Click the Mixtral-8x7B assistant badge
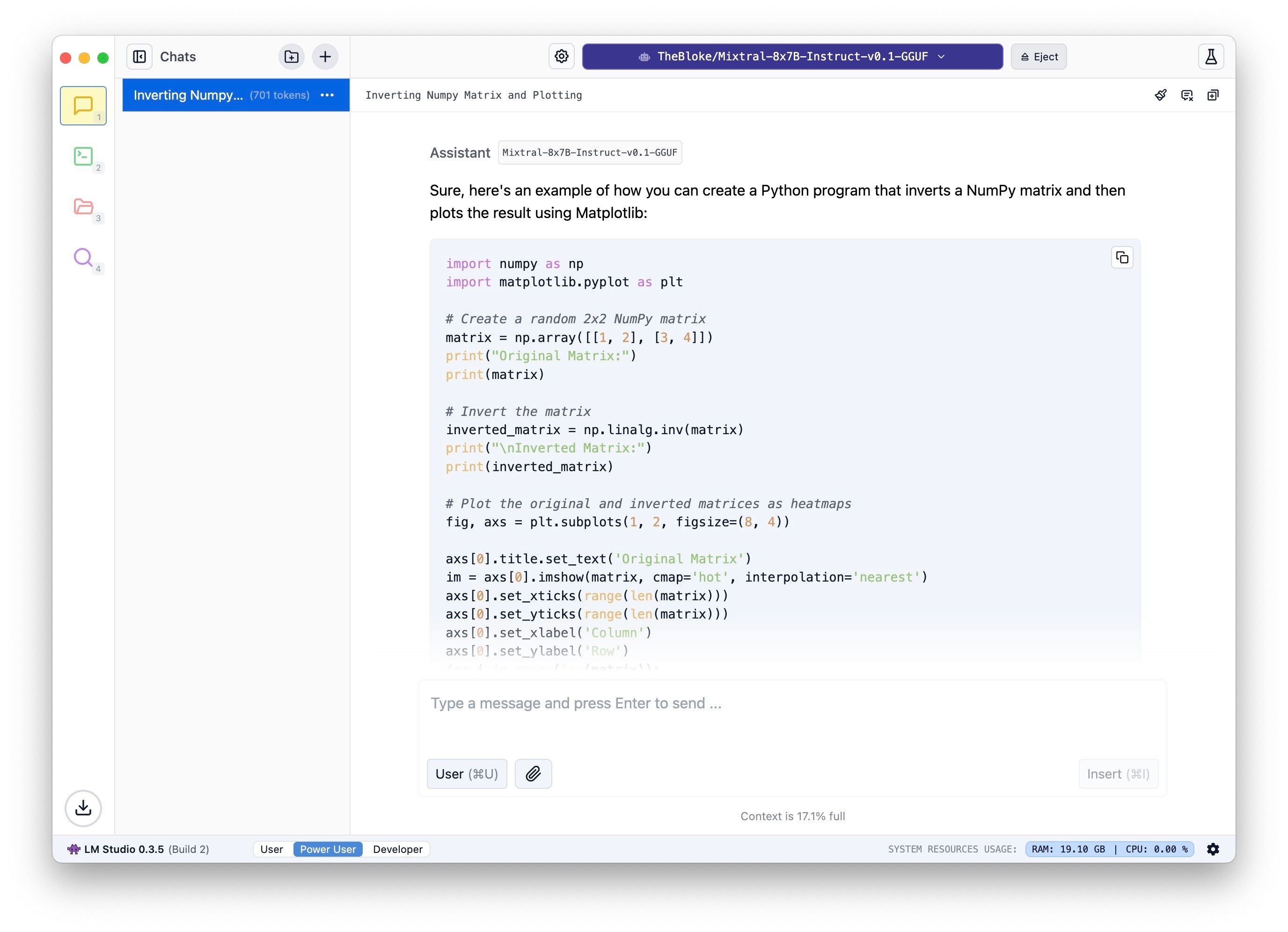The width and height of the screenshot is (1288, 932). coord(590,152)
